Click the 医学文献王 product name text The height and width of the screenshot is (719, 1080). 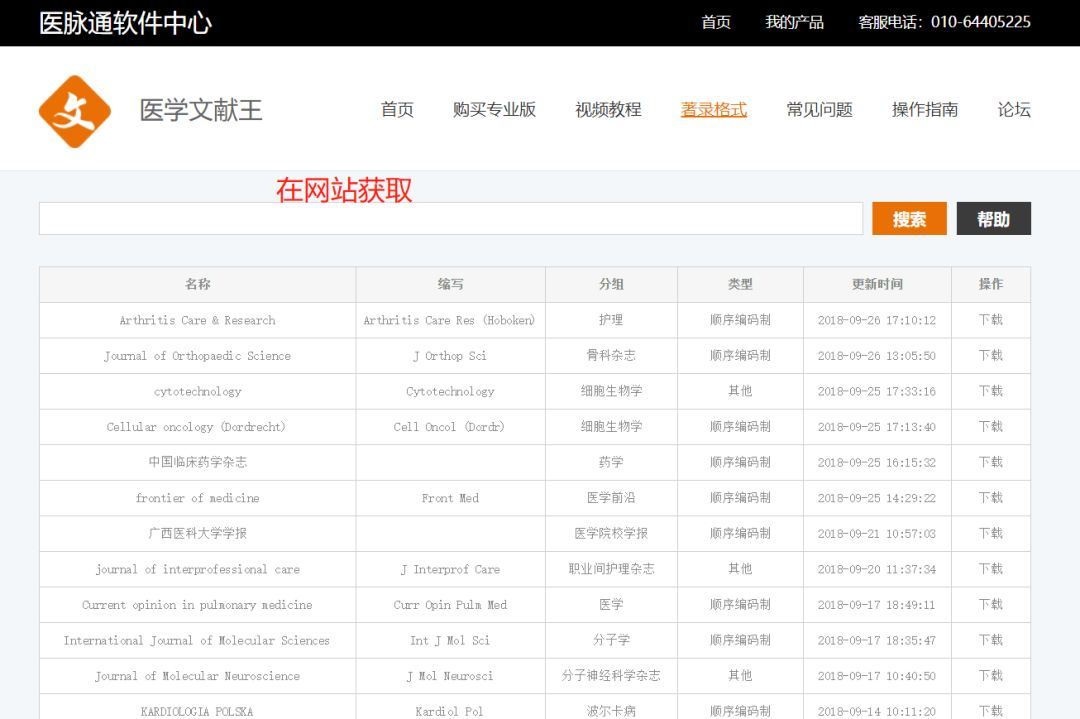(201, 110)
